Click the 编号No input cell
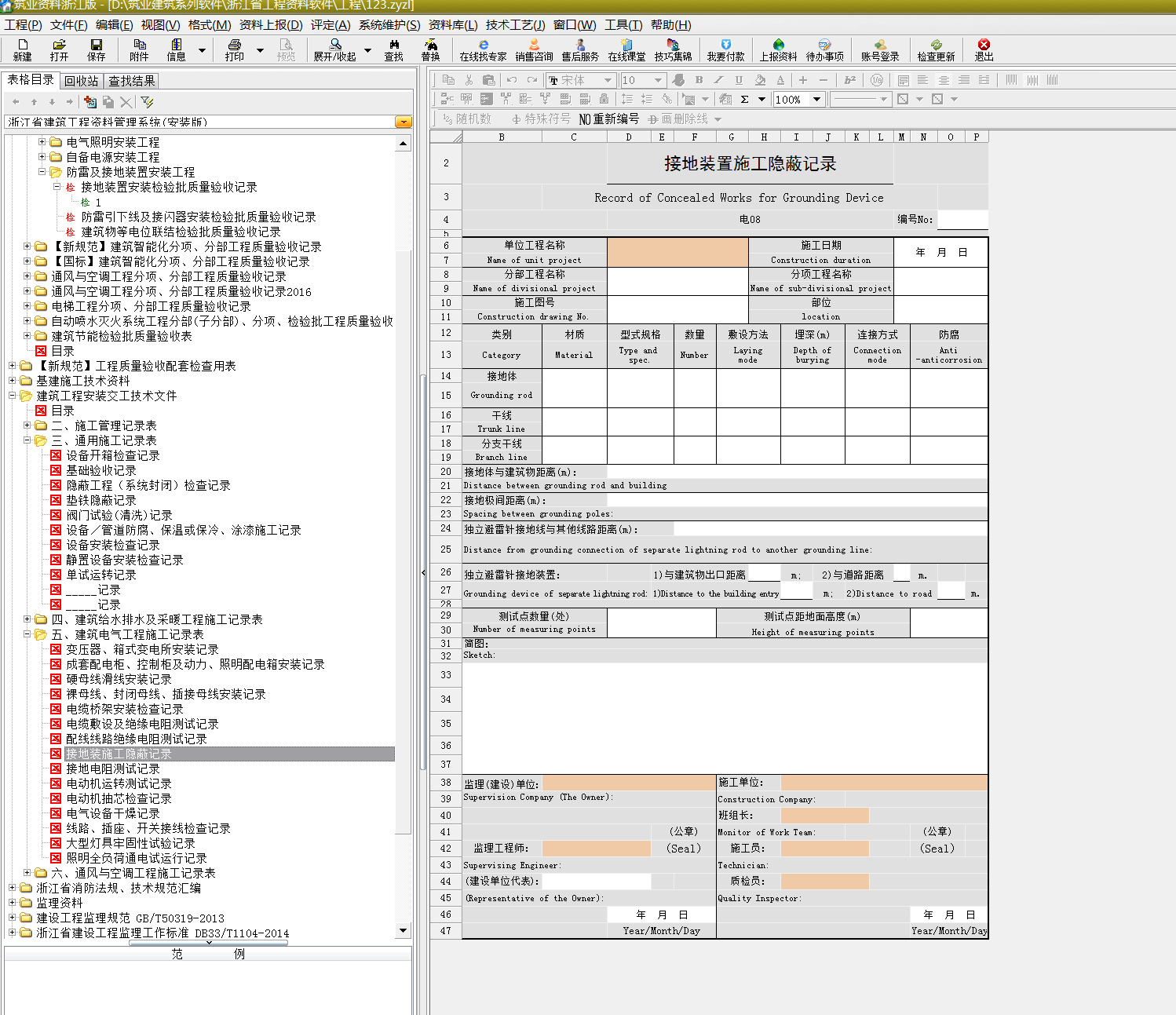 [962, 219]
